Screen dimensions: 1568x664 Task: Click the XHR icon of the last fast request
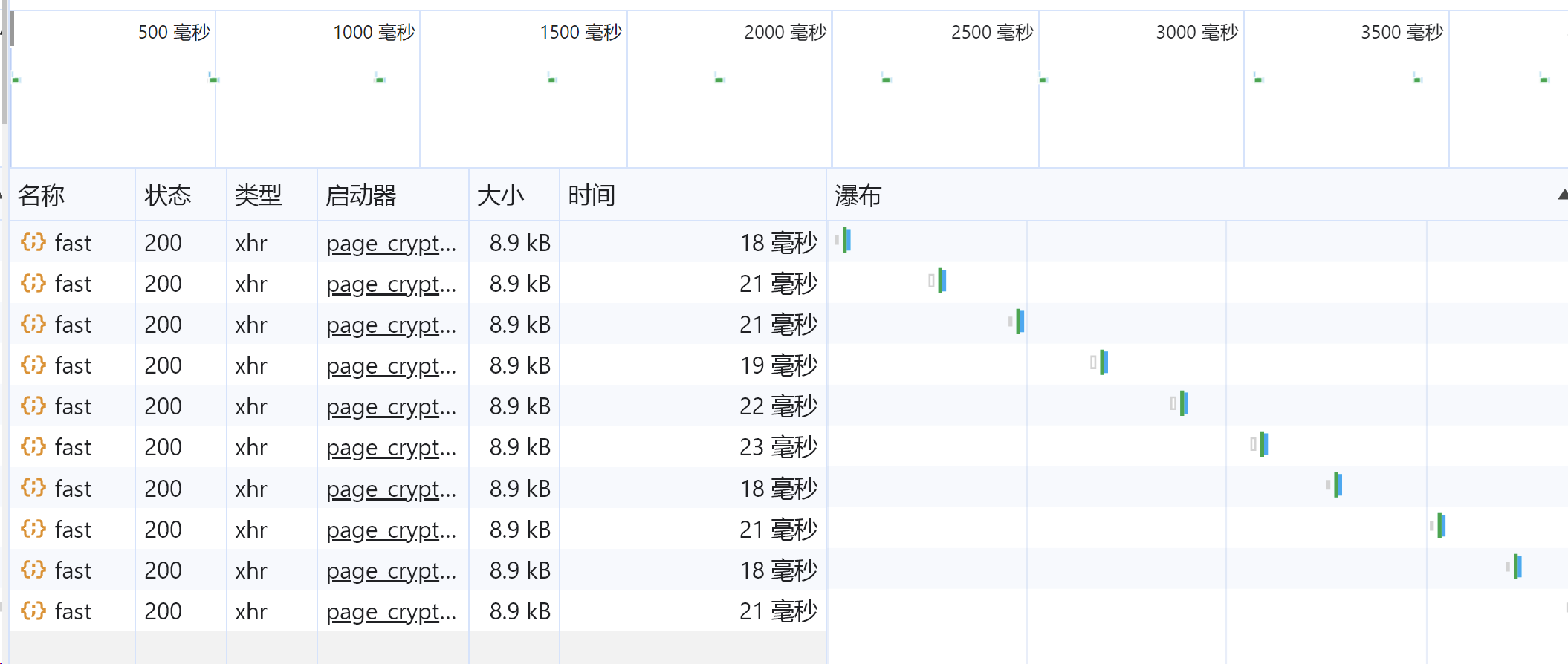pos(33,611)
